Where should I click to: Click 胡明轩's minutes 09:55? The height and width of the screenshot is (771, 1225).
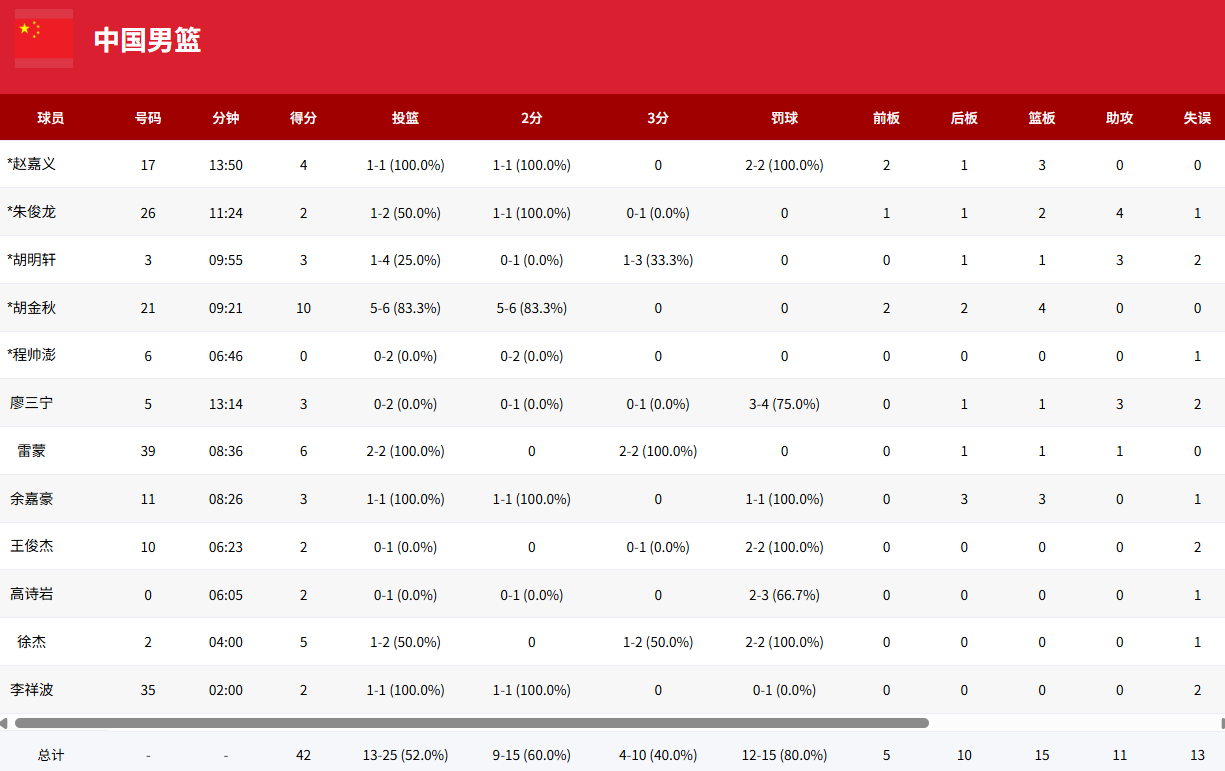point(226,260)
